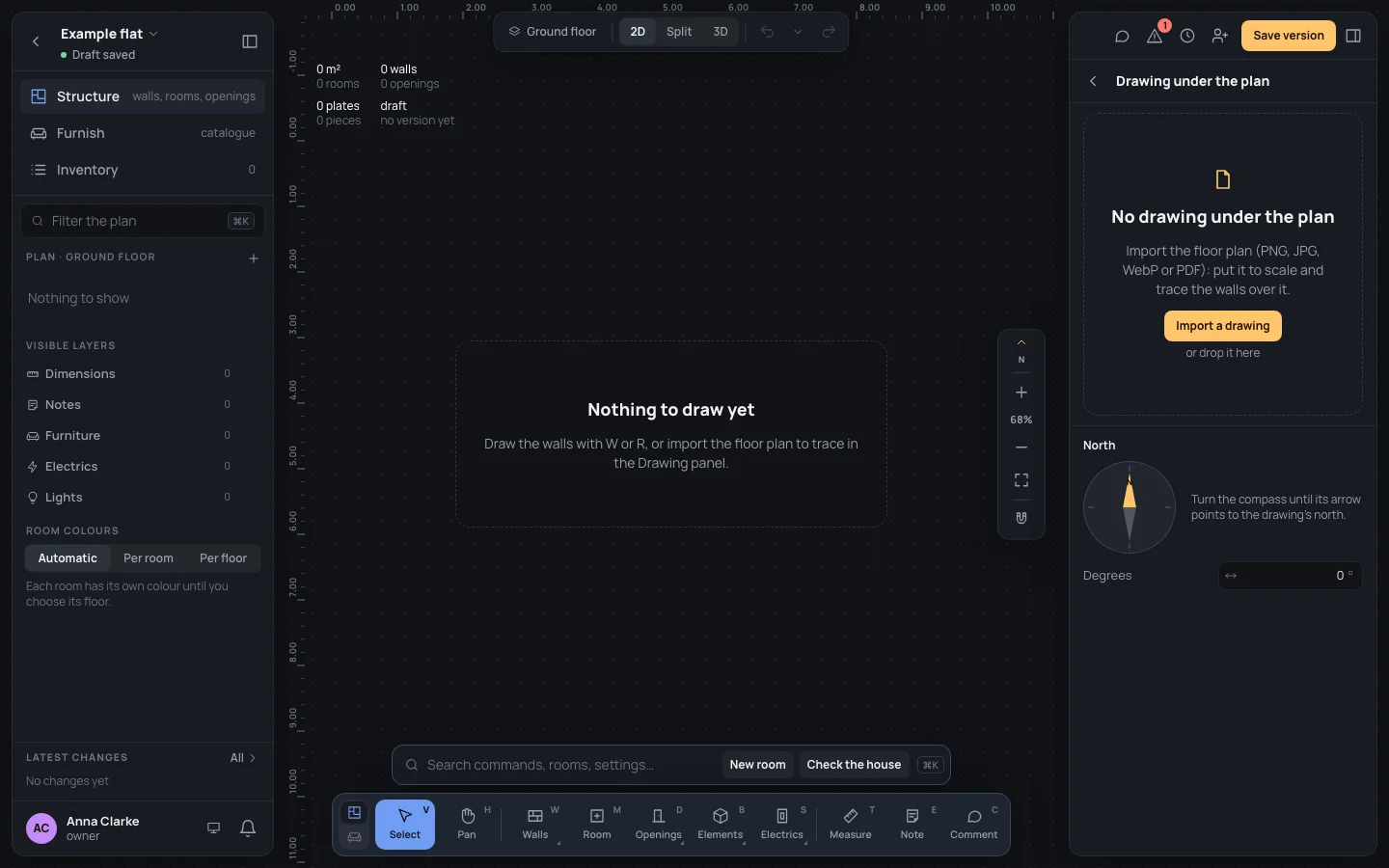Click Import a drawing button
Viewport: 1389px width, 868px height.
(1223, 326)
